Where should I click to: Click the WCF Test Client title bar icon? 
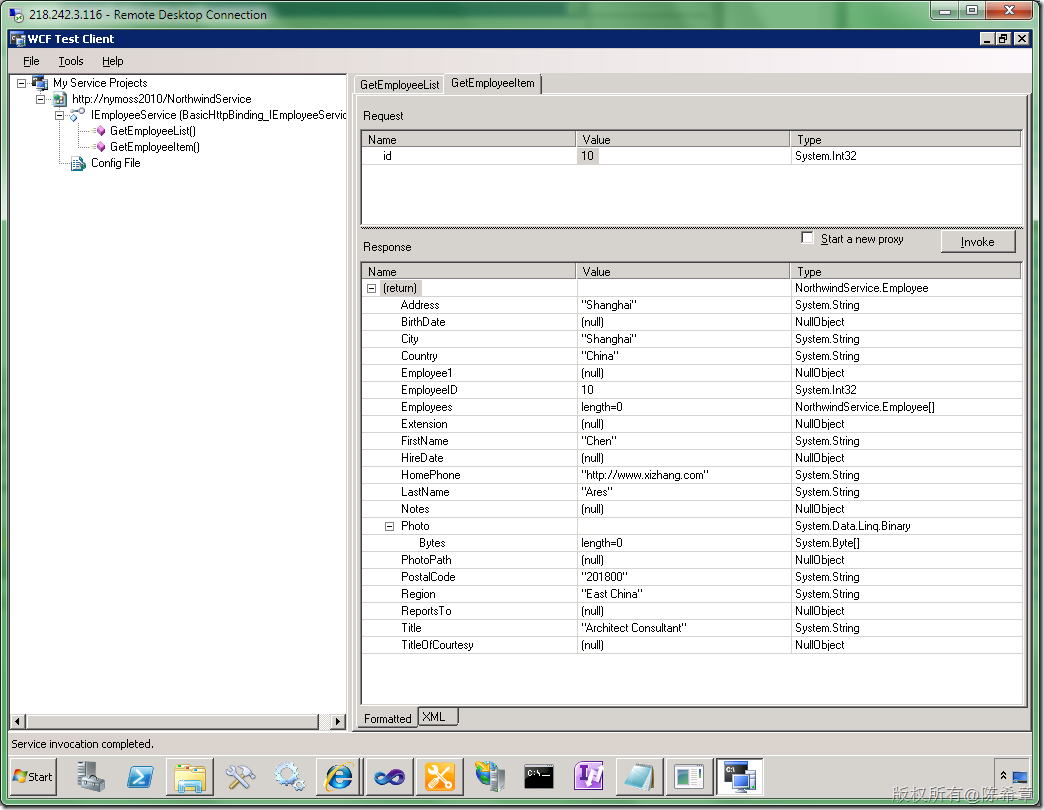(x=17, y=39)
